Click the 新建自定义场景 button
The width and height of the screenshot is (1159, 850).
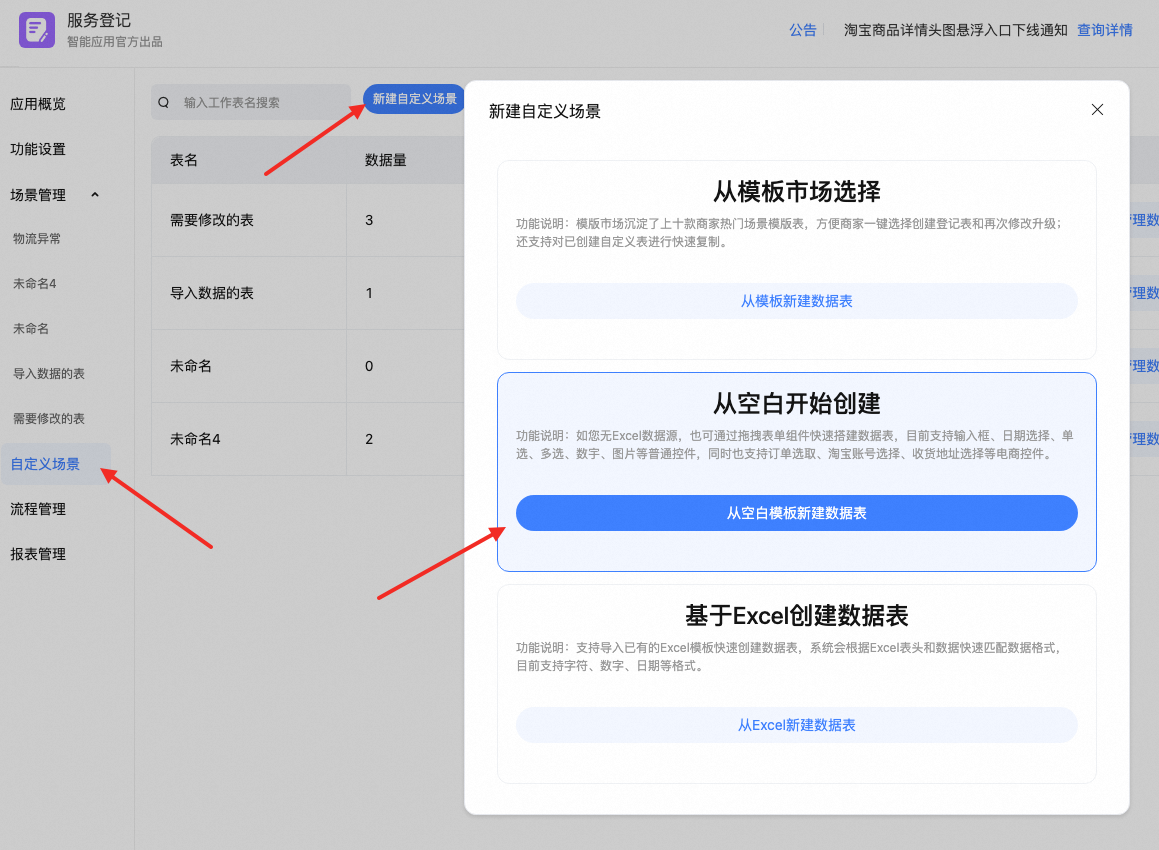point(414,99)
